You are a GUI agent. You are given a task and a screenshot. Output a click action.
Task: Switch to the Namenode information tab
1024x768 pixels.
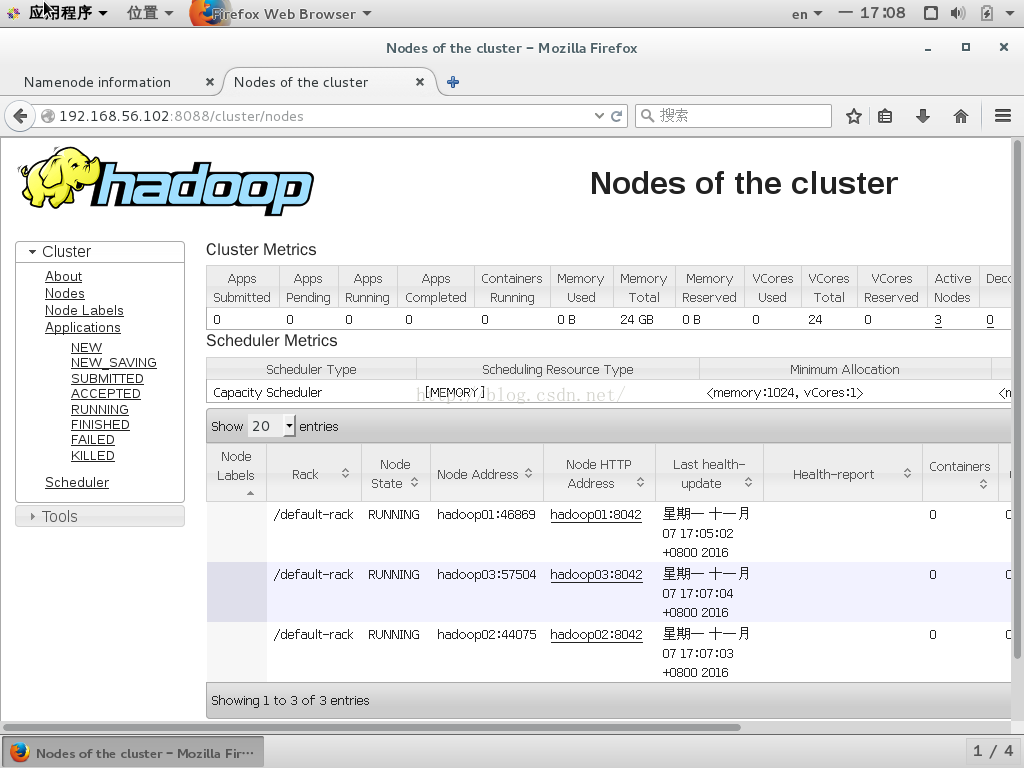pos(97,82)
